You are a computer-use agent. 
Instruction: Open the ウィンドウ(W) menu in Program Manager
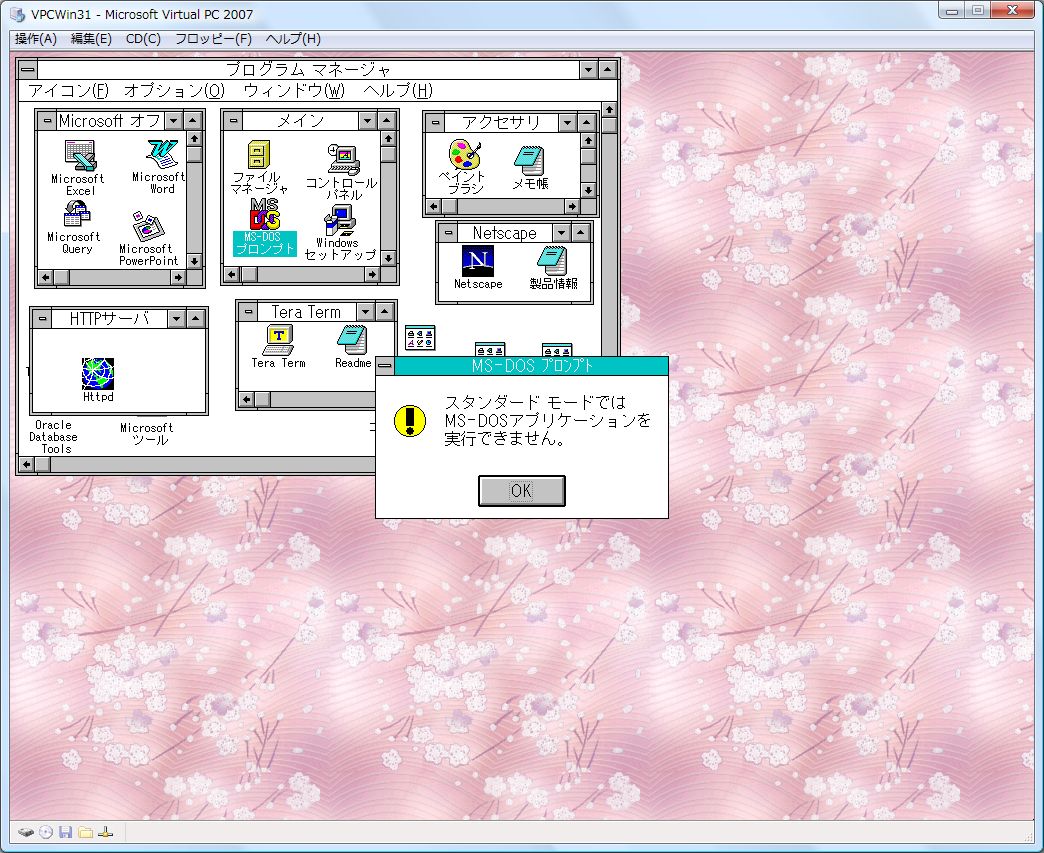click(294, 91)
